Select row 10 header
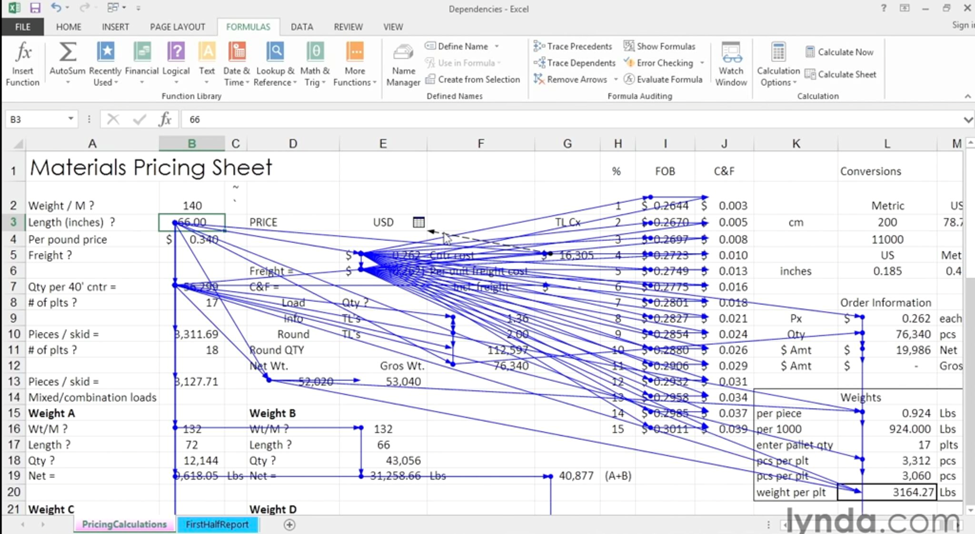 13,334
